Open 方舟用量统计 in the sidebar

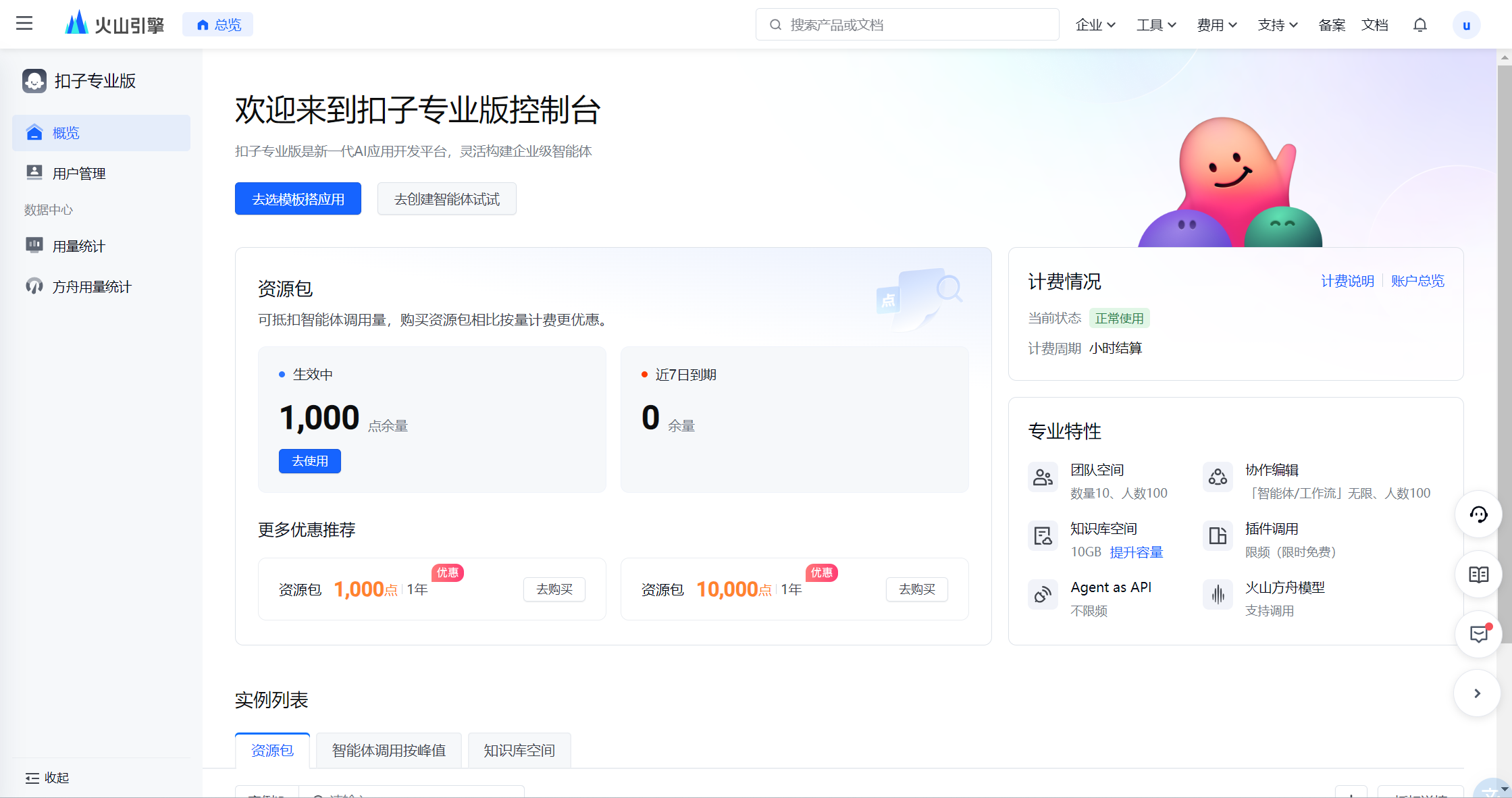pos(101,287)
